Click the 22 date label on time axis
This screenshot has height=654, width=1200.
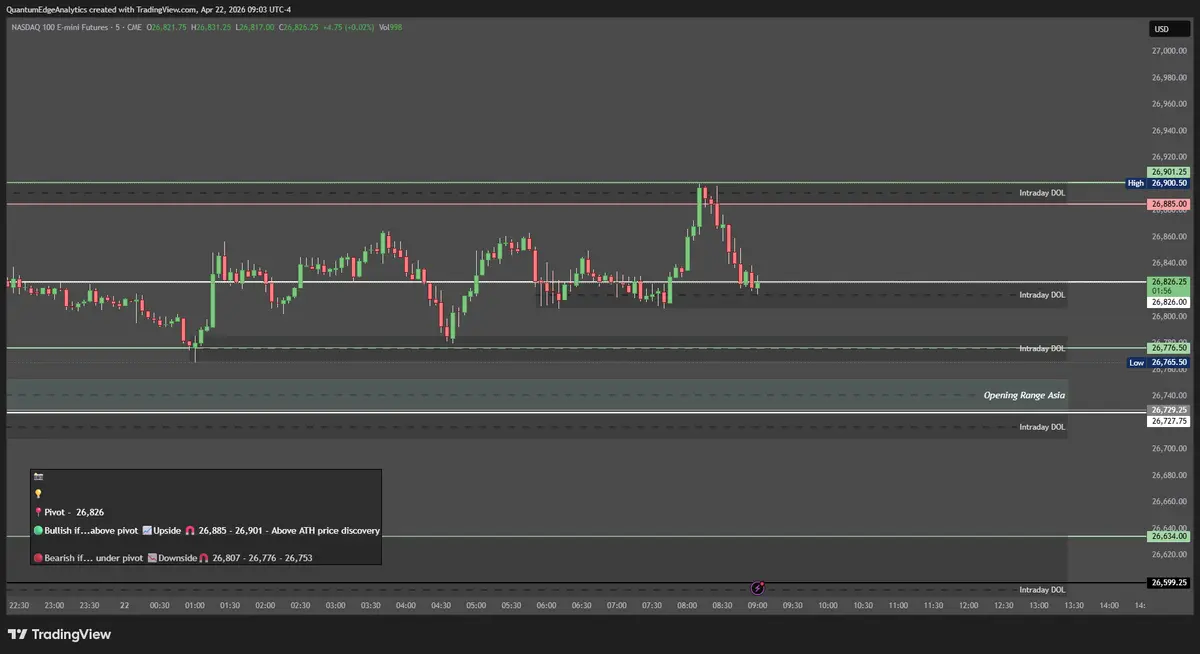click(x=124, y=606)
